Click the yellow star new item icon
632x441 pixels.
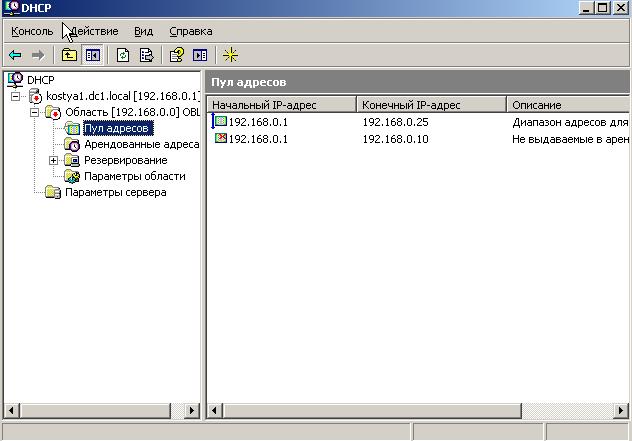[231, 55]
